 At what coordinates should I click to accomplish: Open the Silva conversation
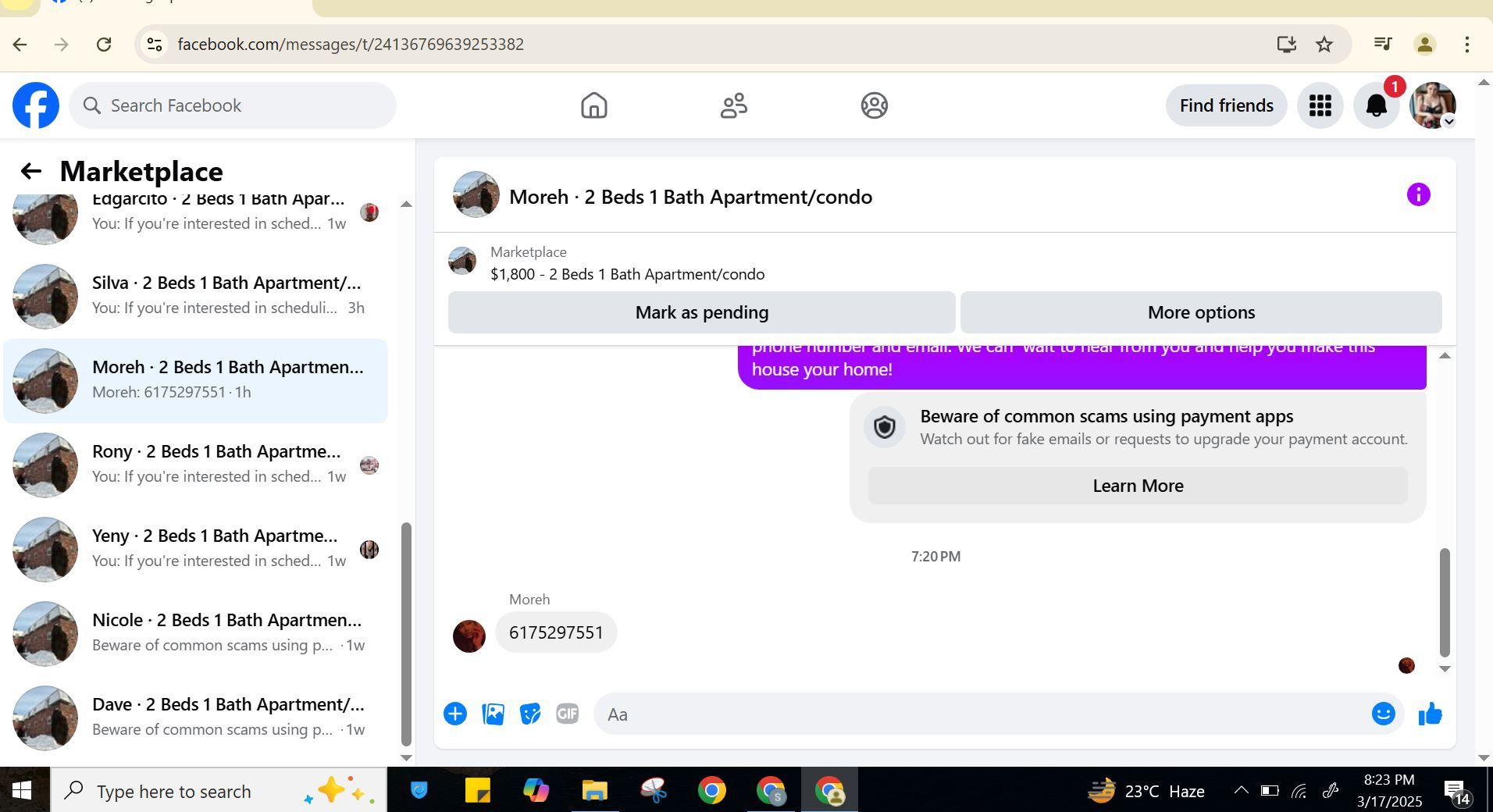[x=196, y=296]
